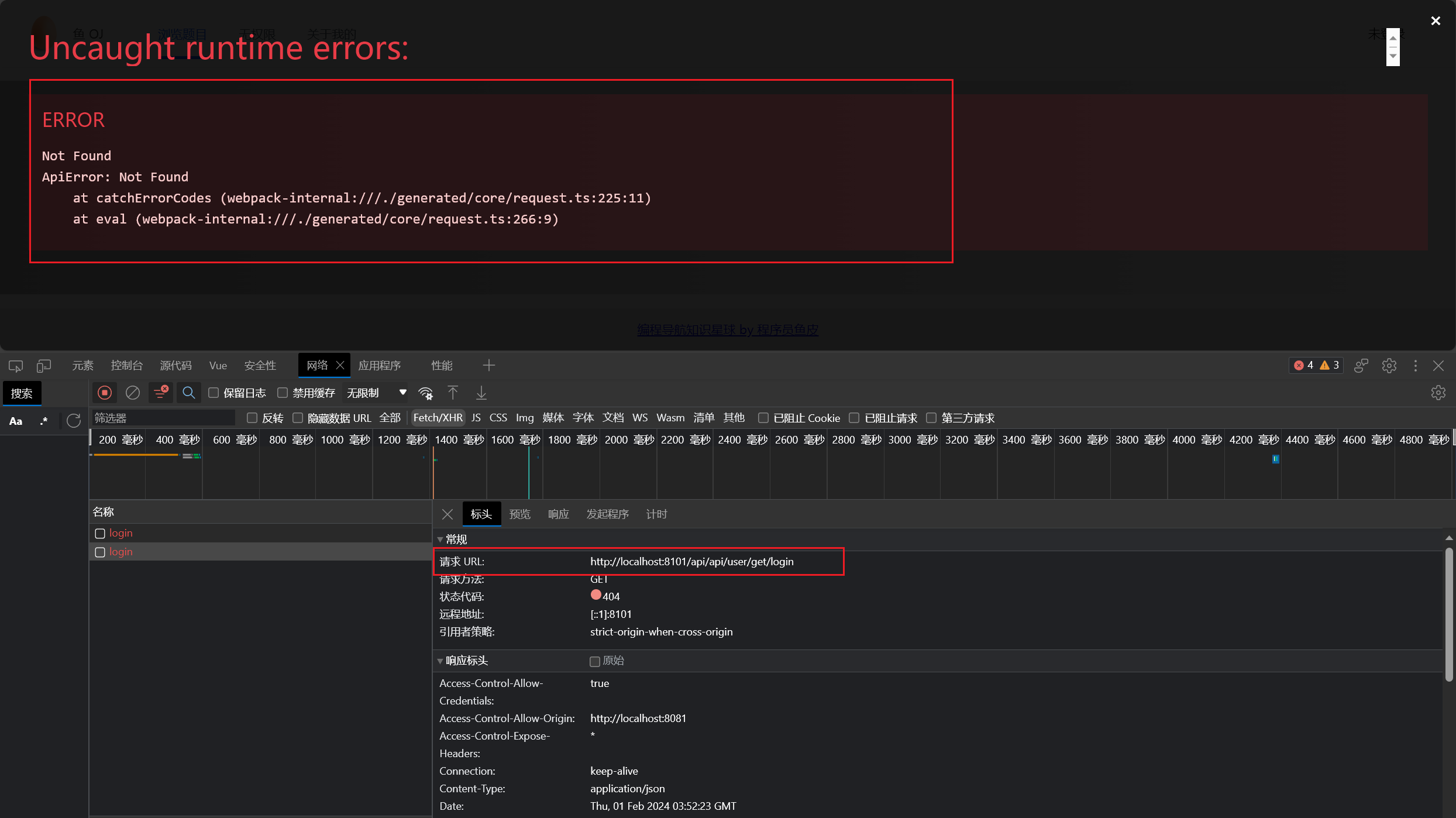Toggle the network filter bar icon

(160, 393)
